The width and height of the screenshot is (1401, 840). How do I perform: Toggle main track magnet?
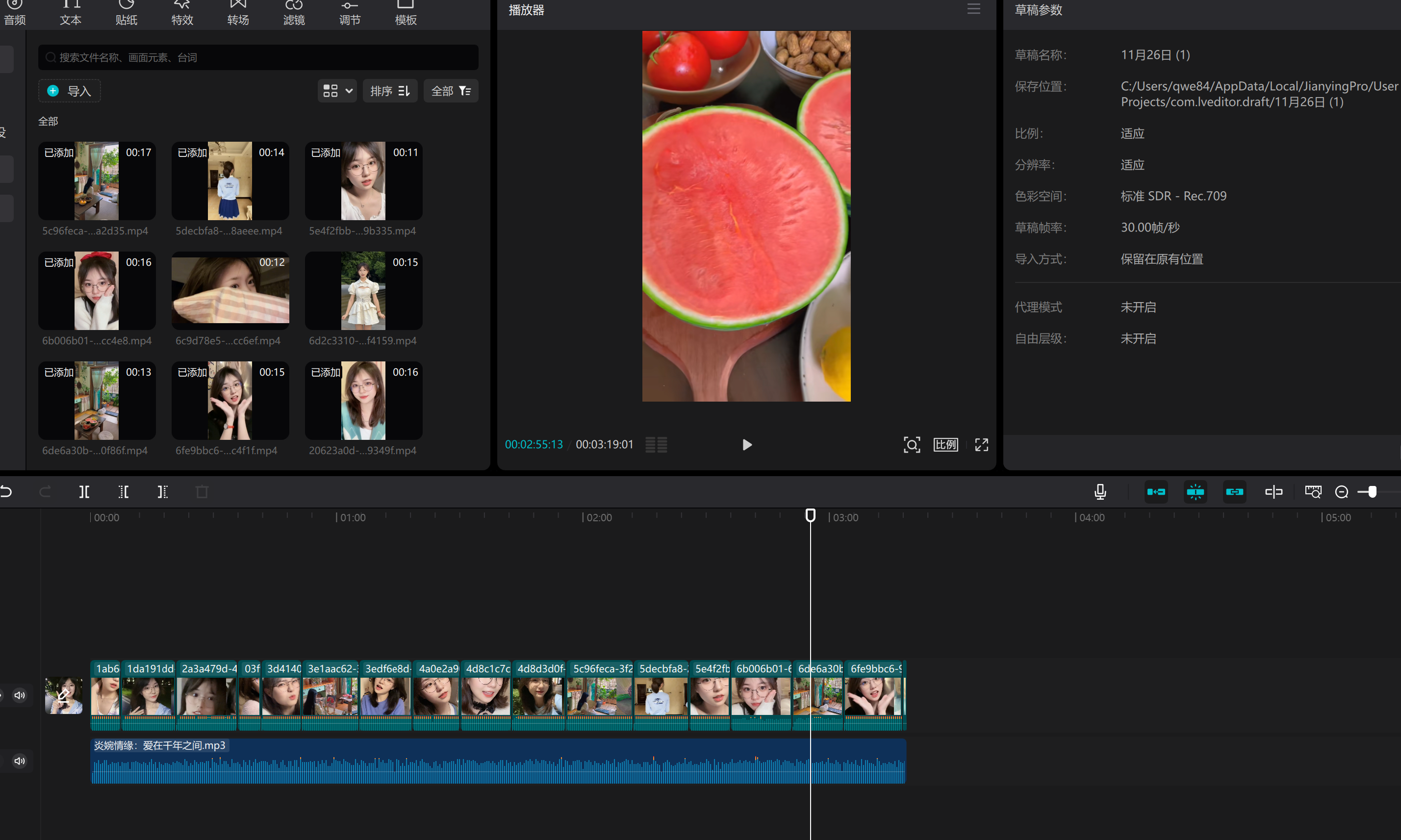[1156, 492]
